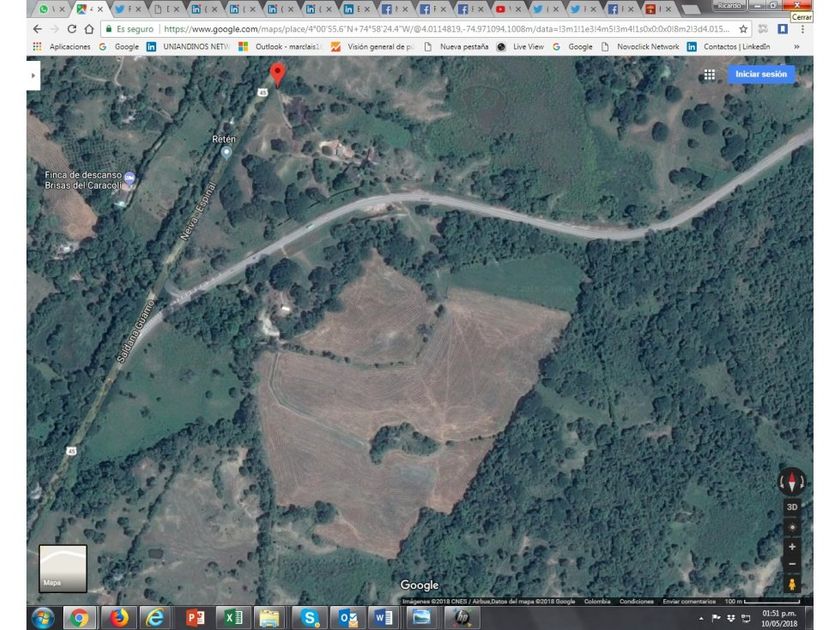
Task: Switch to the WhatsApp tab
Action: [50, 9]
